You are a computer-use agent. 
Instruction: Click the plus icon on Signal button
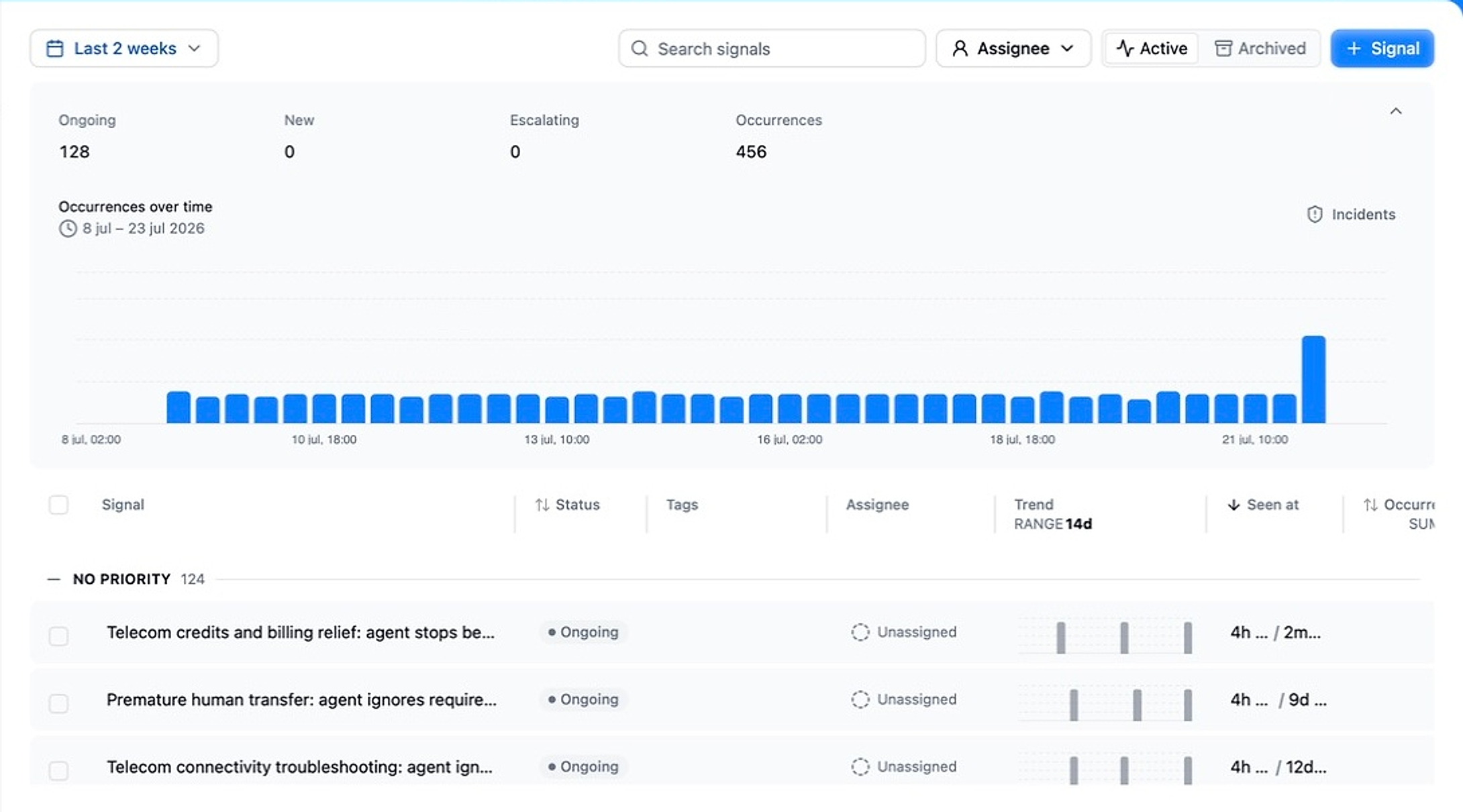(1354, 48)
